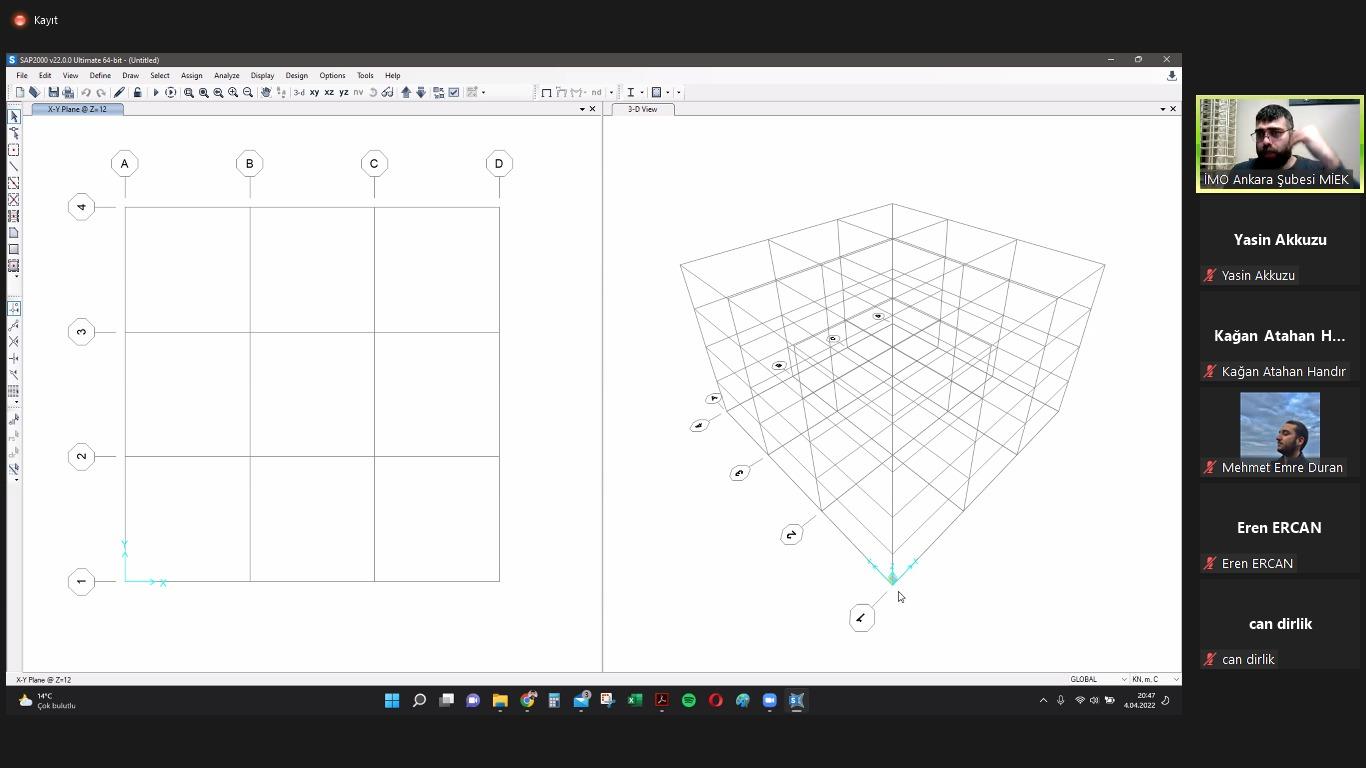Click the Run Analysis play icon
Image resolution: width=1366 pixels, height=768 pixels.
[155, 92]
